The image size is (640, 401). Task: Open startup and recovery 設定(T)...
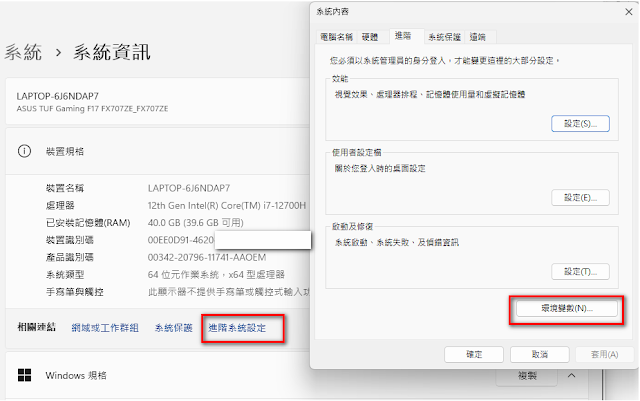(580, 272)
